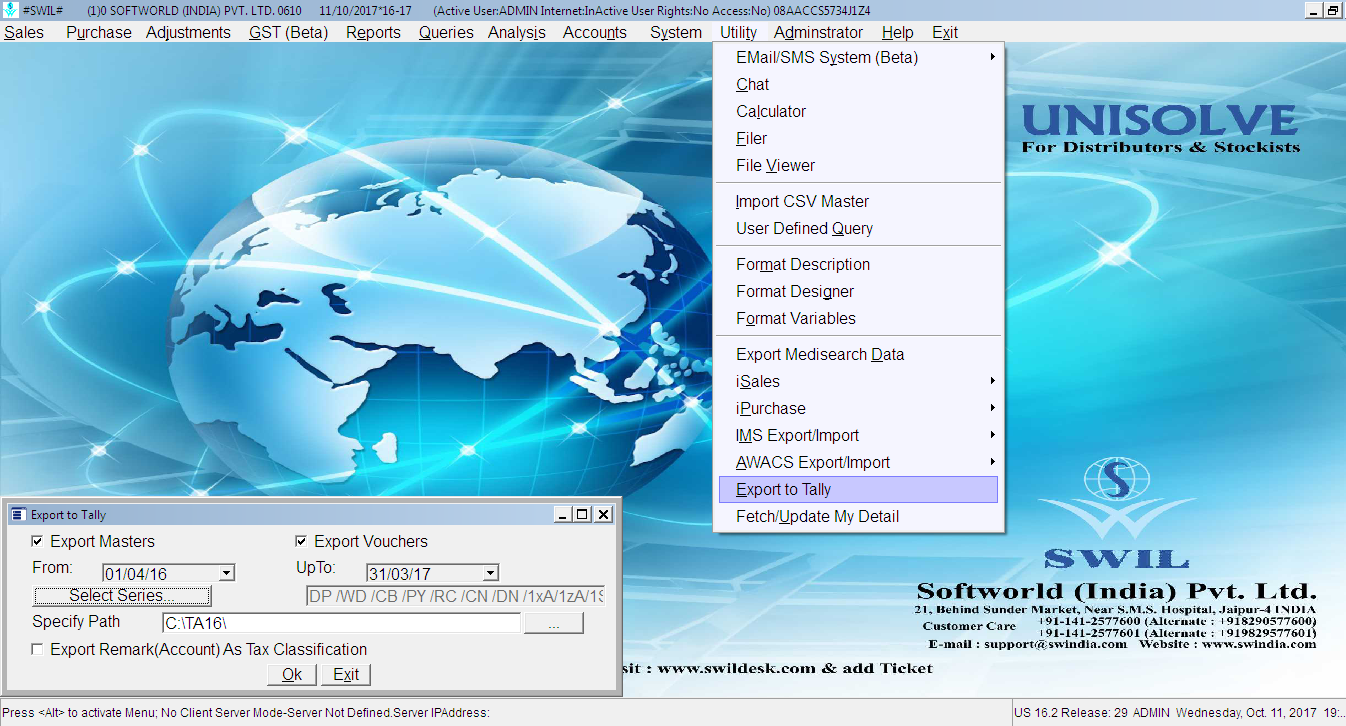Viewport: 1346px width, 726px height.
Task: Open the UpTo date dropdown arrow
Action: click(x=491, y=573)
